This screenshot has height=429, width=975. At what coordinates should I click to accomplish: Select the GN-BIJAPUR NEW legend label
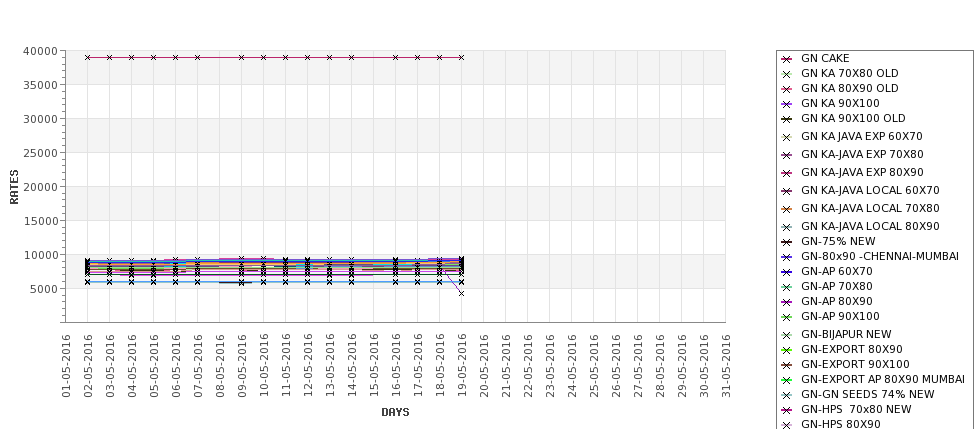click(x=846, y=334)
